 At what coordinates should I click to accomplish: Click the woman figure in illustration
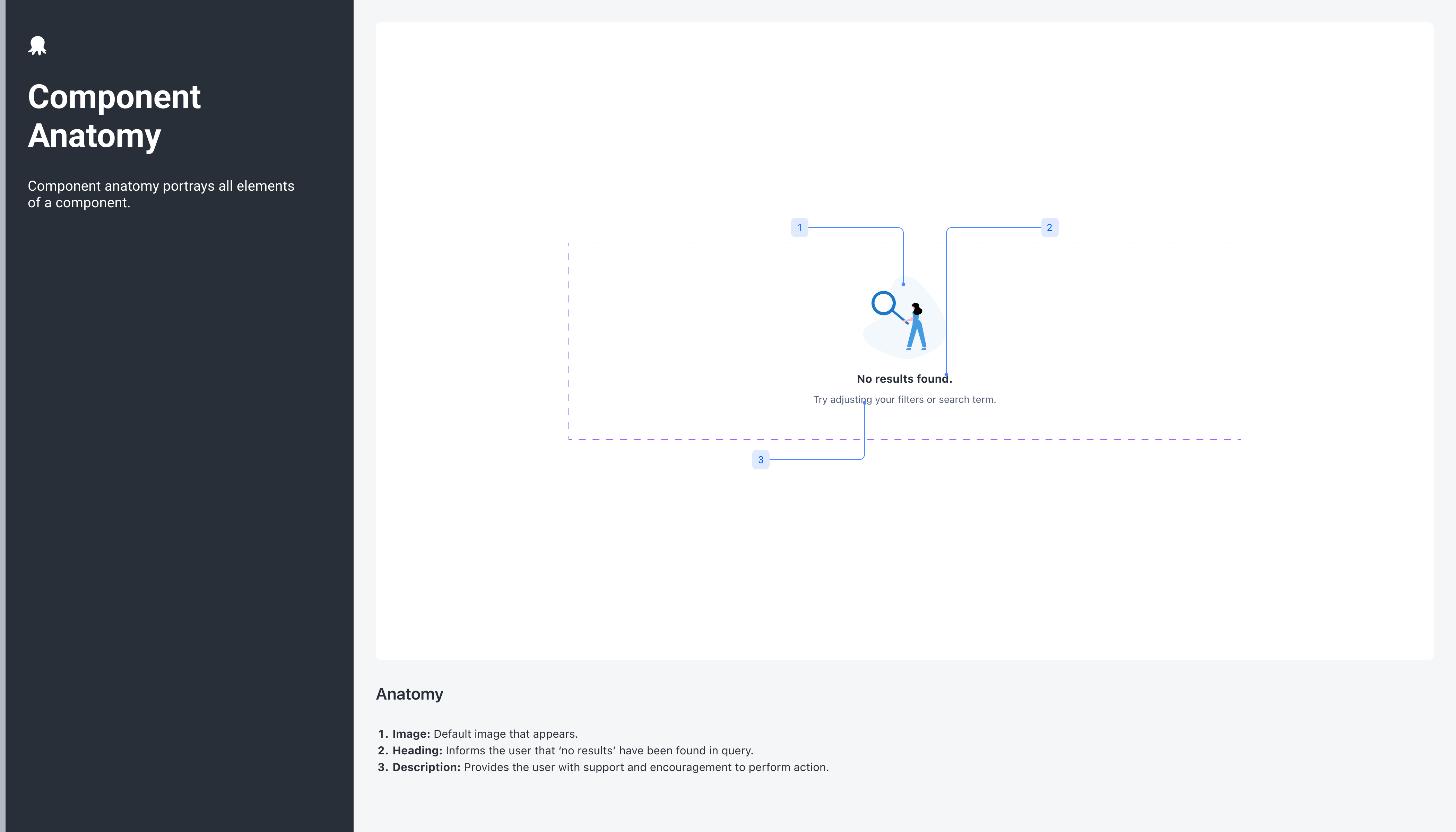click(x=917, y=328)
